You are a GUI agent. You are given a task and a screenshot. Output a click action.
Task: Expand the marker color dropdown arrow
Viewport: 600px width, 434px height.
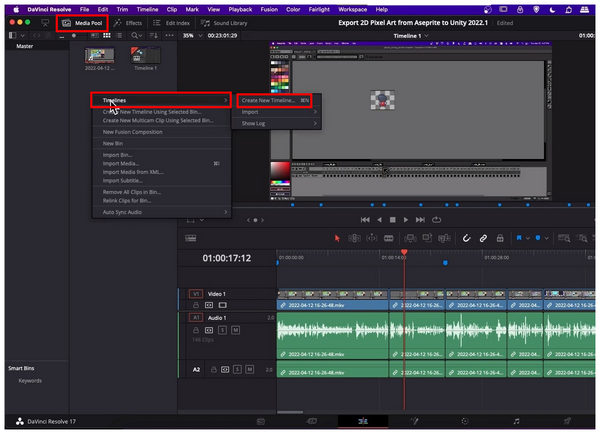click(546, 238)
